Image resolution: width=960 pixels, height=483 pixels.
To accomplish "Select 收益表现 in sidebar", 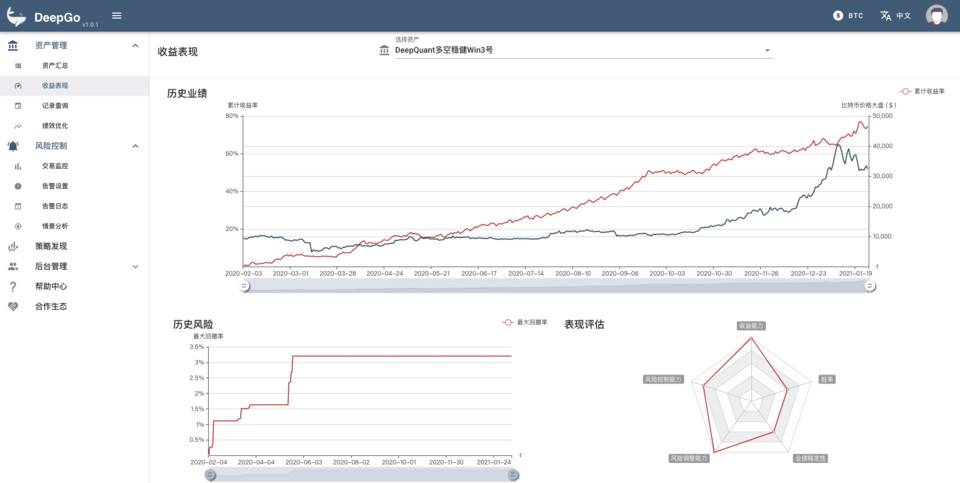I will tap(74, 86).
